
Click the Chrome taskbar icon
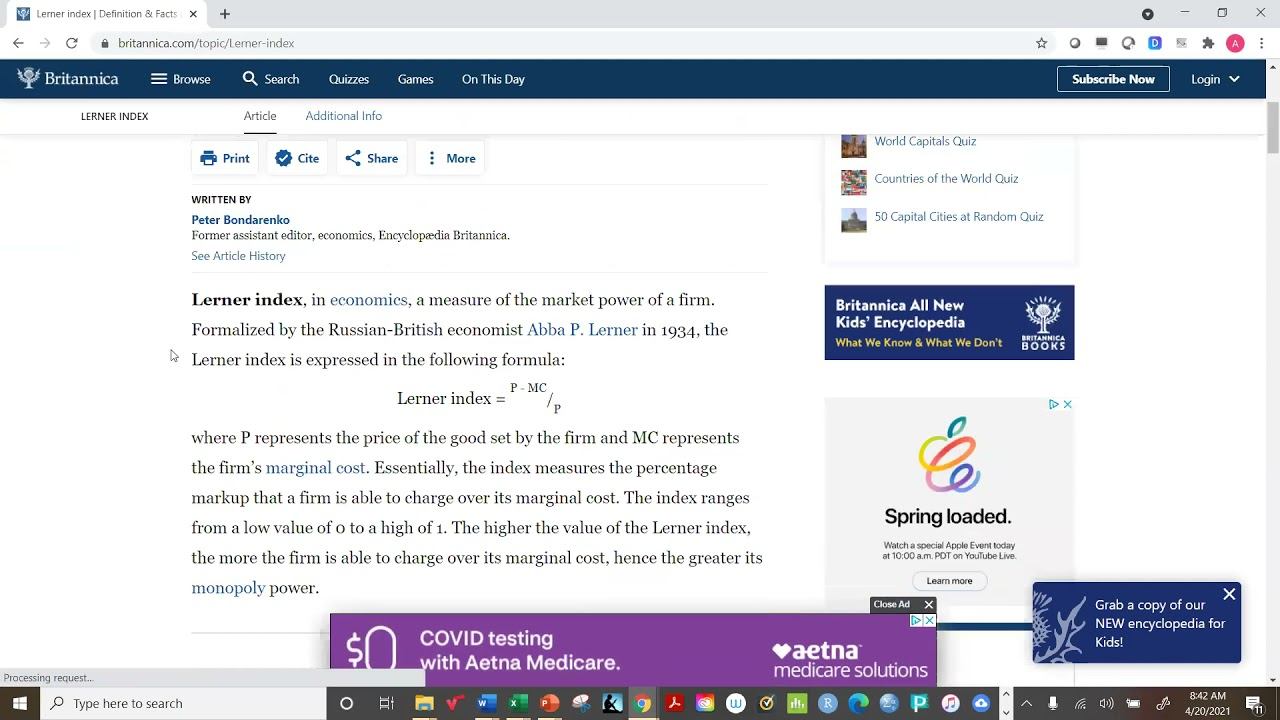pyautogui.click(x=642, y=703)
